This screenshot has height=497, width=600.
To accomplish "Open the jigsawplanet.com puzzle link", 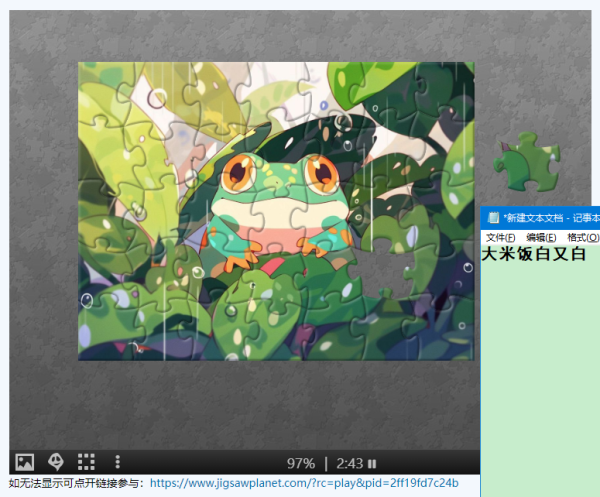I will pos(304,482).
